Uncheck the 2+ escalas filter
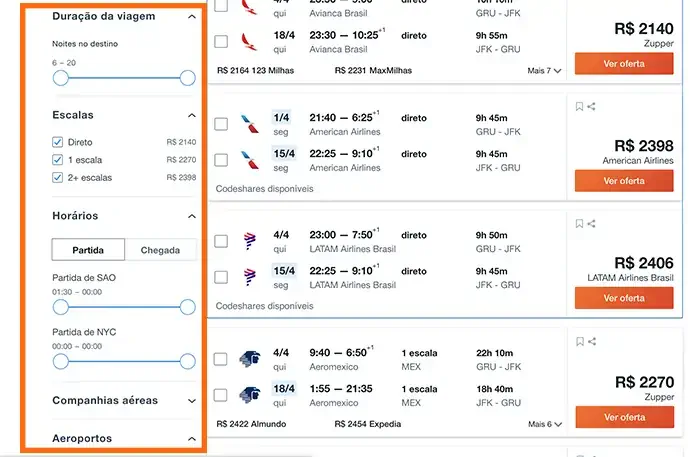The width and height of the screenshot is (690, 457). [58, 178]
